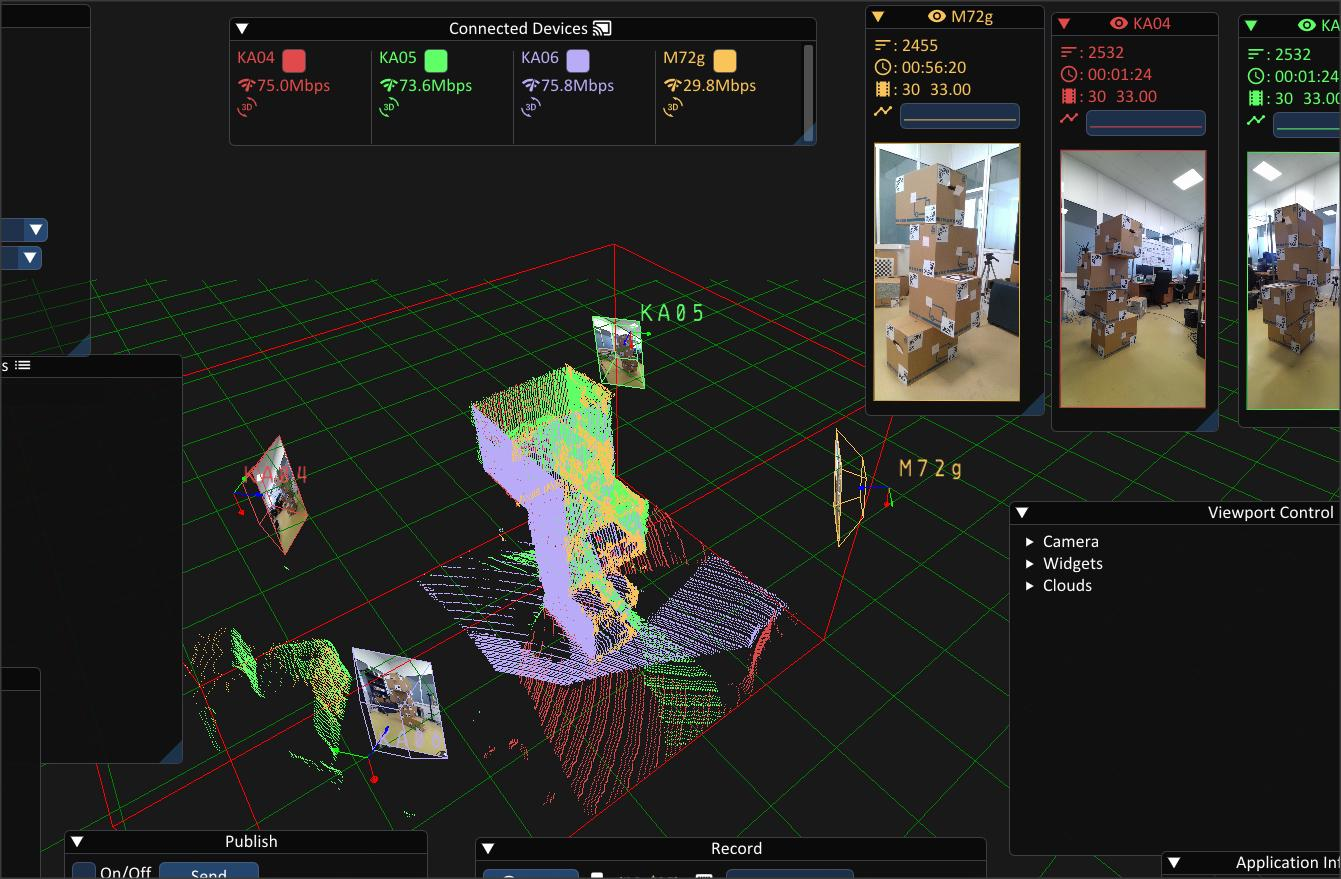Image resolution: width=1341 pixels, height=879 pixels.
Task: Click the film strip icon in green KA05 panel
Action: point(1256,98)
